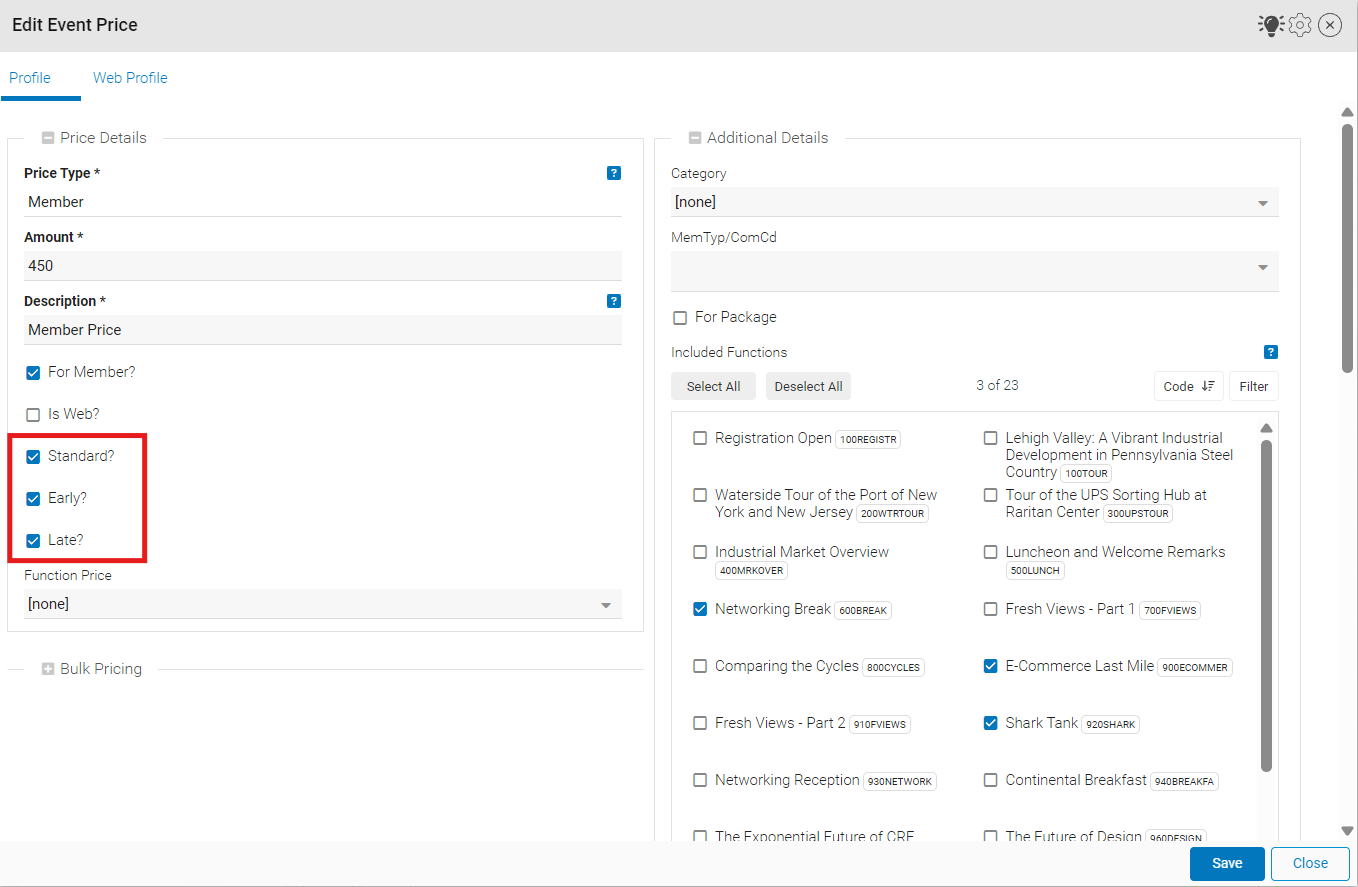1358x887 pixels.
Task: Click the Select All button
Action: [713, 386]
